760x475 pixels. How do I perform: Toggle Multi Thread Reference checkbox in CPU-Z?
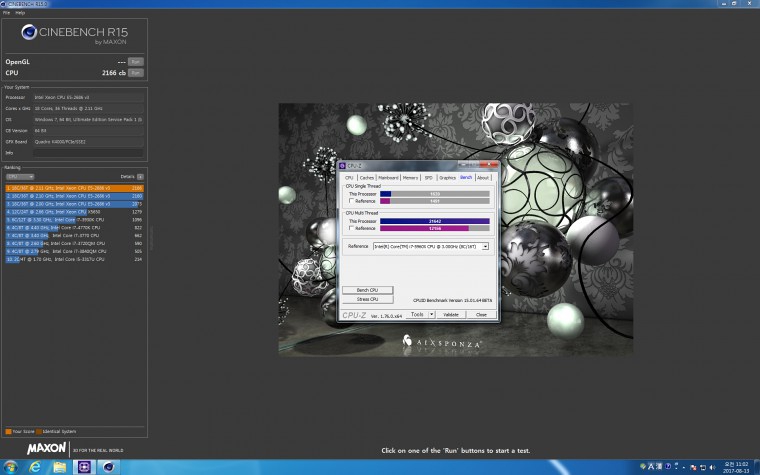click(352, 228)
